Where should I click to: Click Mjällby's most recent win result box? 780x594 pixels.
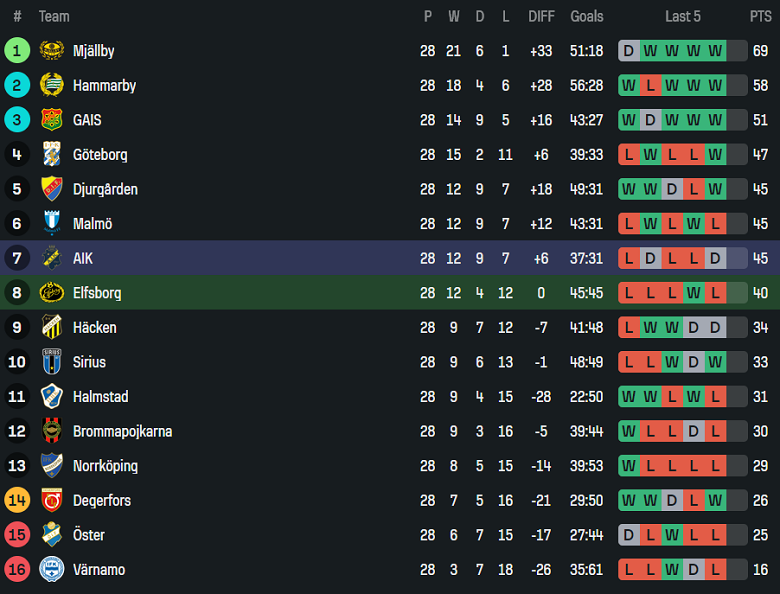pyautogui.click(x=716, y=51)
